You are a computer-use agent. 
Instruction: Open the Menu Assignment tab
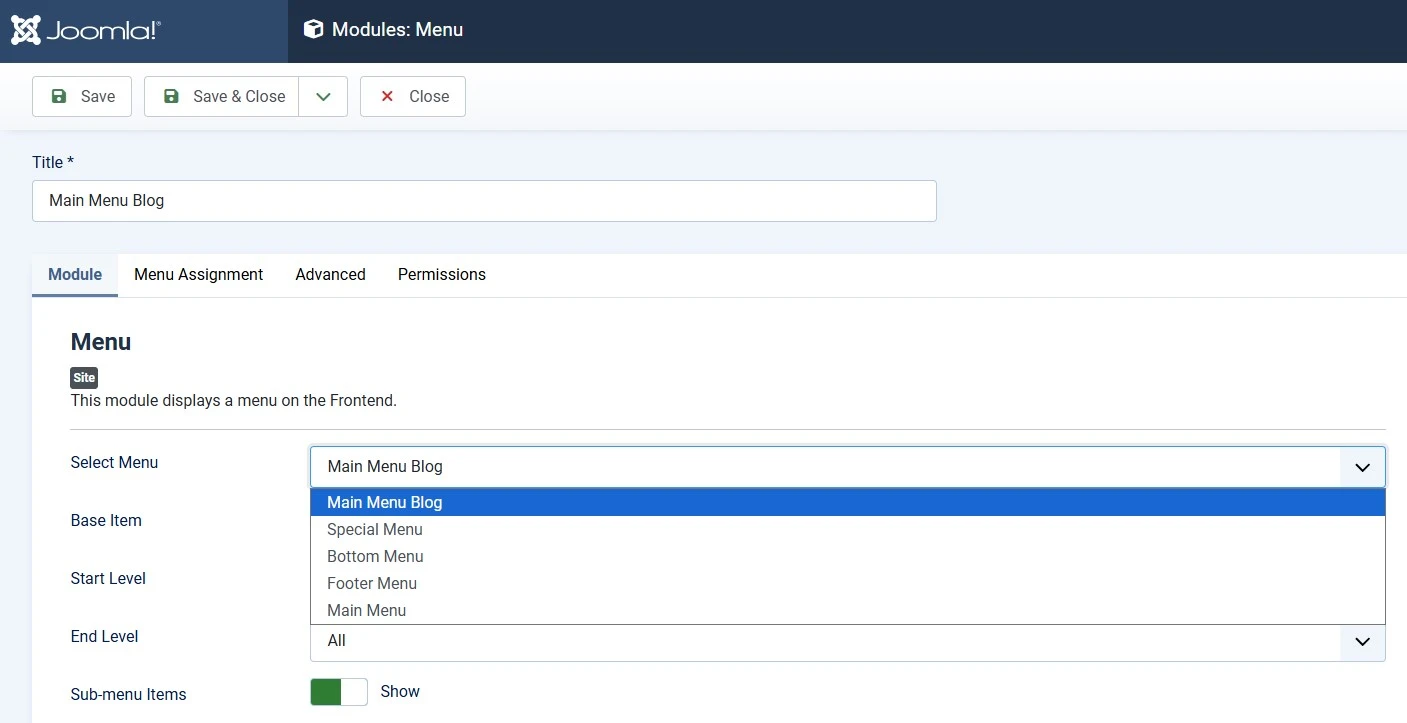(199, 275)
